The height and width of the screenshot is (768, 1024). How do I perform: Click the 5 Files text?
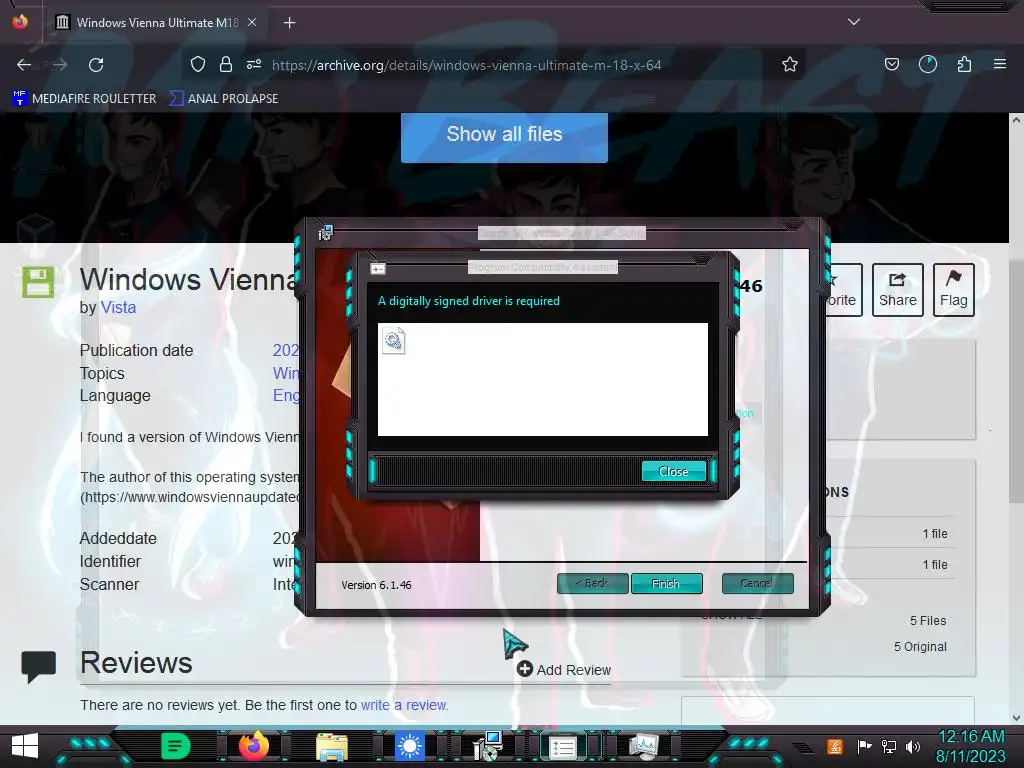[928, 620]
